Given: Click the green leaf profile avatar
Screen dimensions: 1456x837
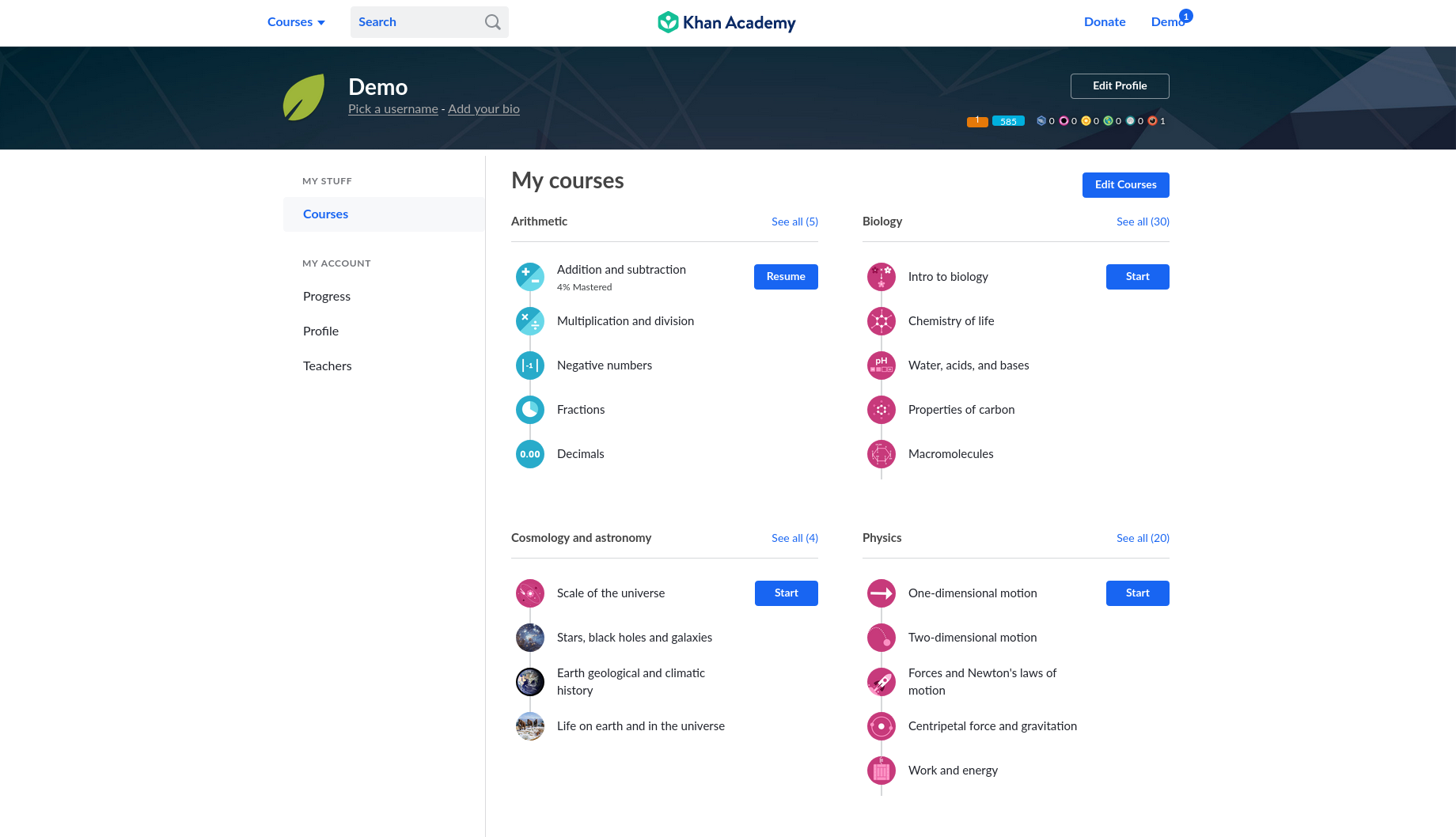Looking at the screenshot, I should [304, 97].
